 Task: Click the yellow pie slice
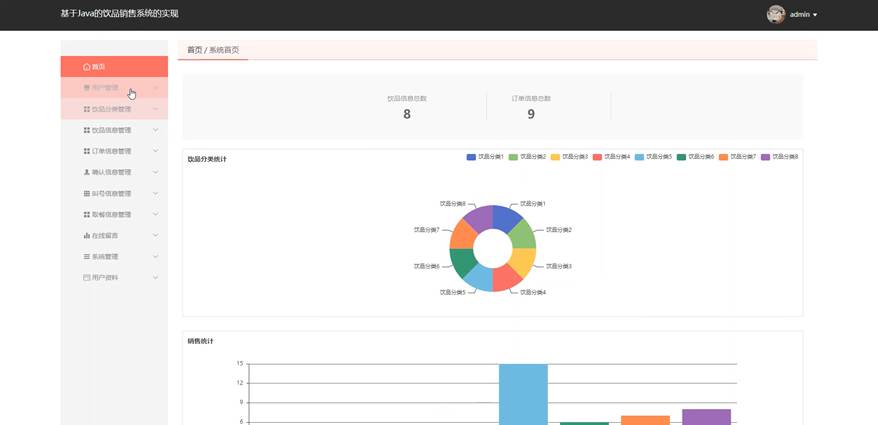tap(525, 261)
